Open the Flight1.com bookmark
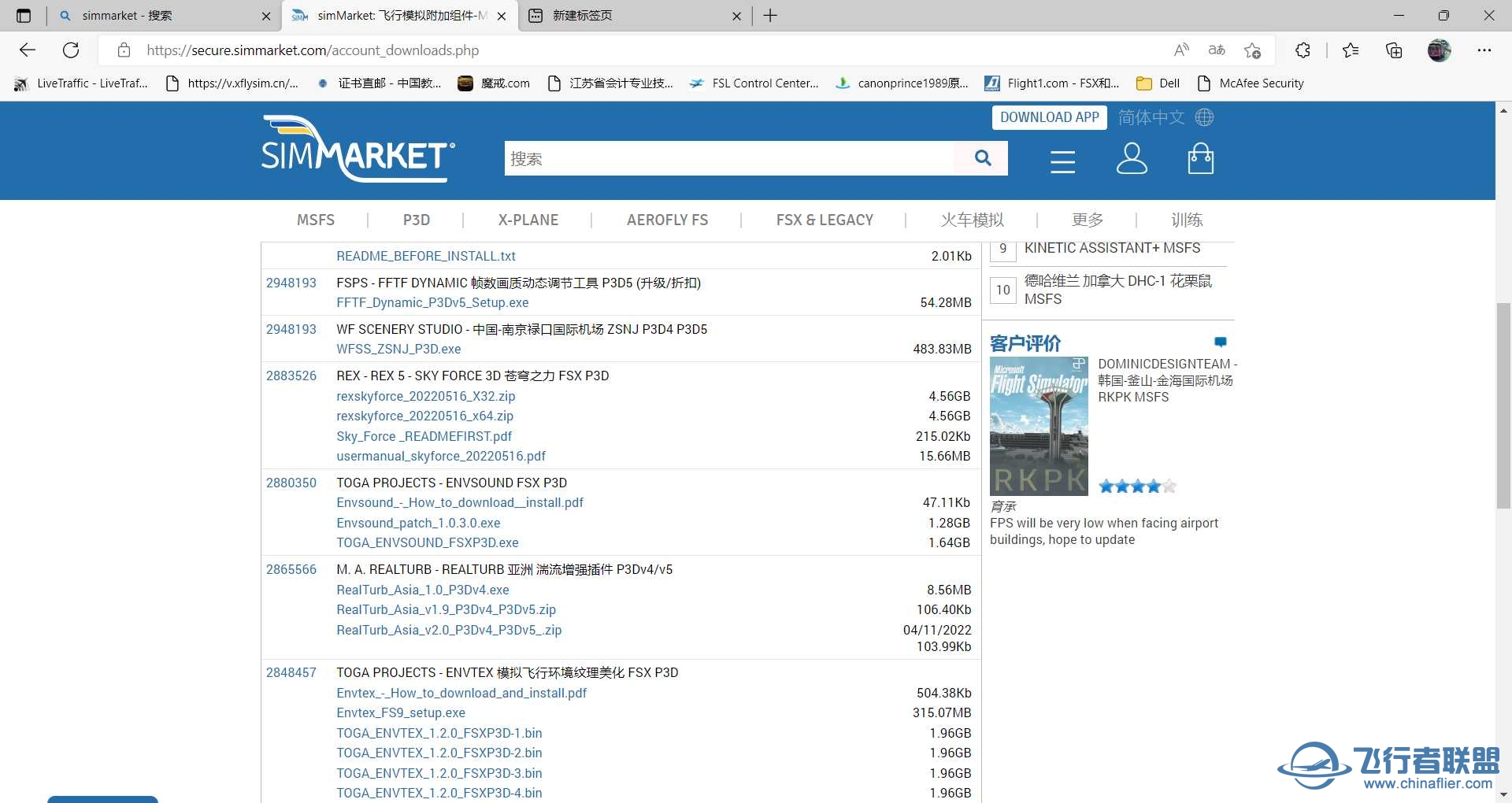The image size is (1512, 803). (1051, 83)
